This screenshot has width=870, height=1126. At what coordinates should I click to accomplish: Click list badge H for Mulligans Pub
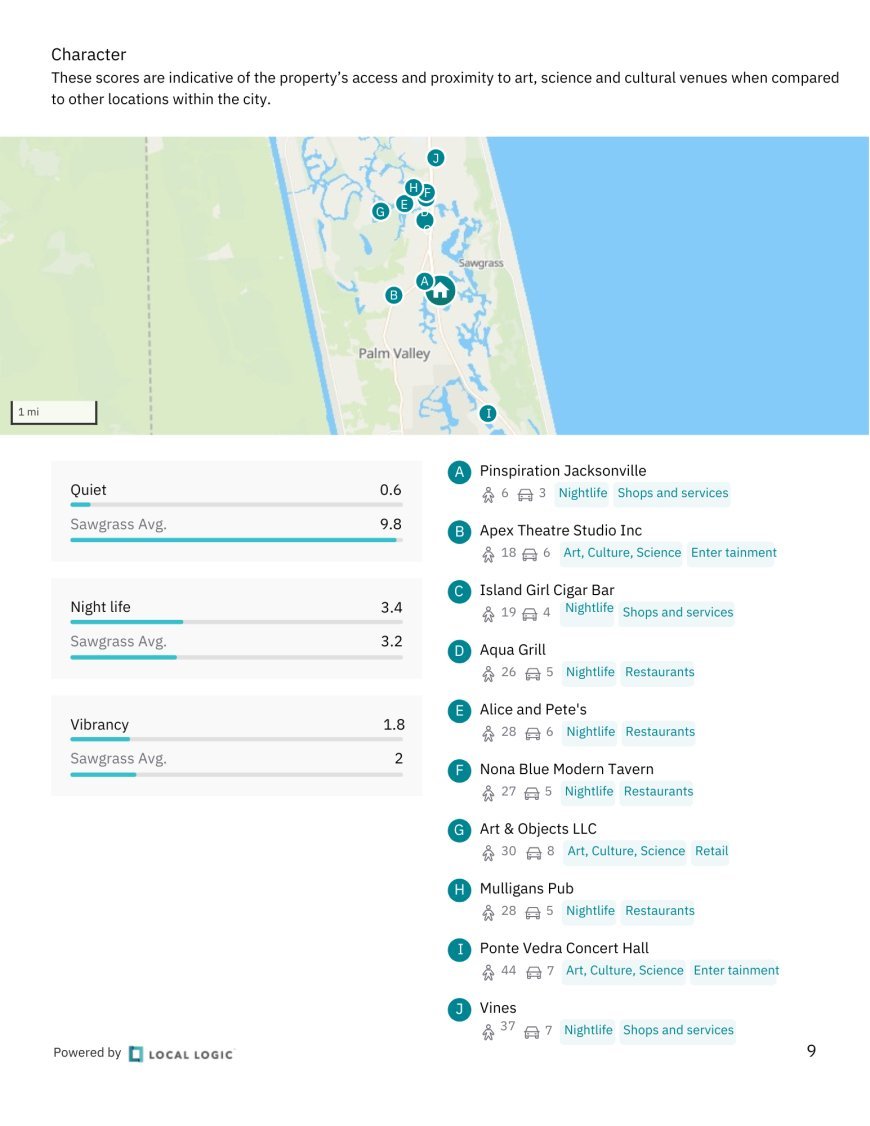(459, 890)
